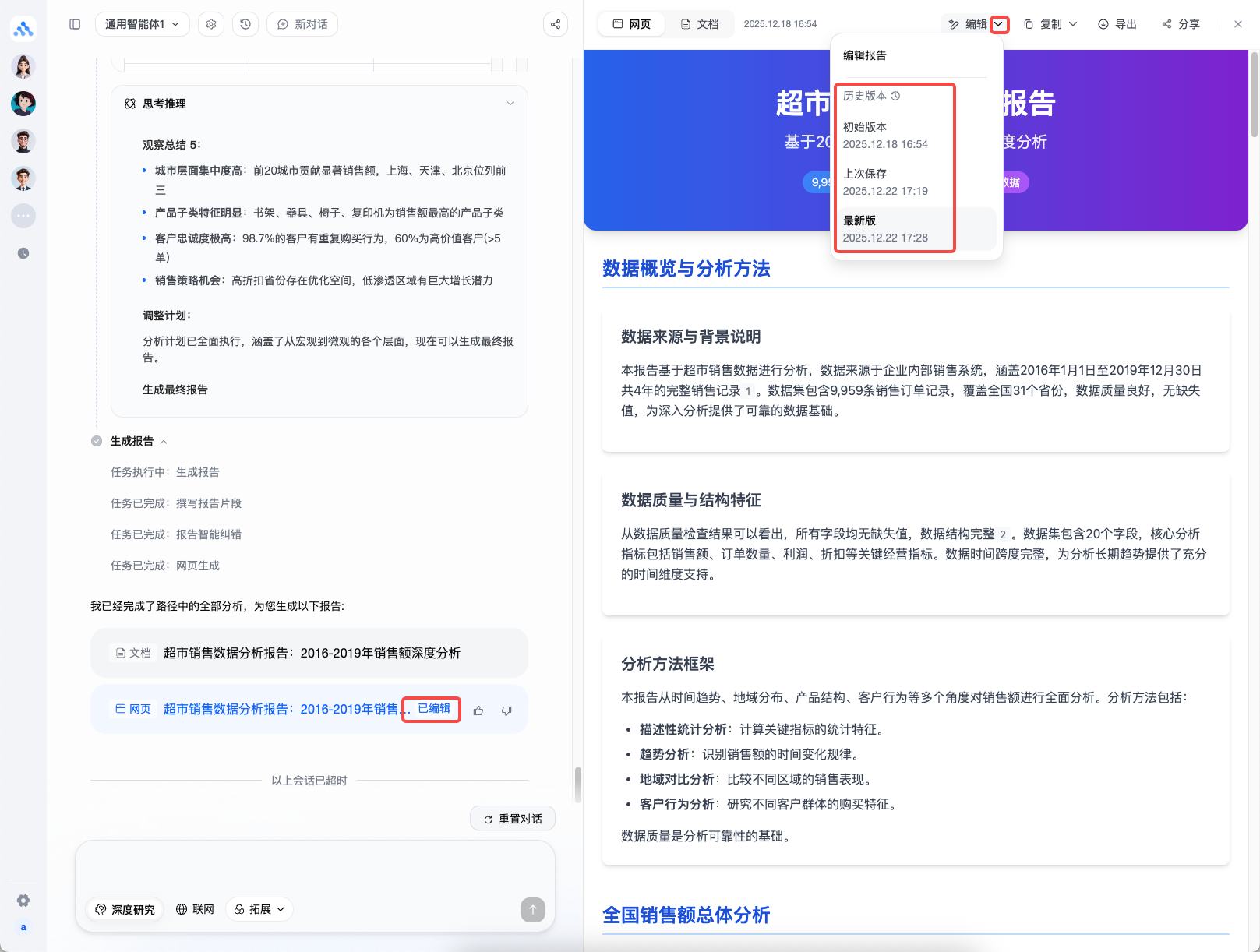This screenshot has width=1260, height=952.
Task: Click the 观察总结 5 heading
Action: [171, 145]
